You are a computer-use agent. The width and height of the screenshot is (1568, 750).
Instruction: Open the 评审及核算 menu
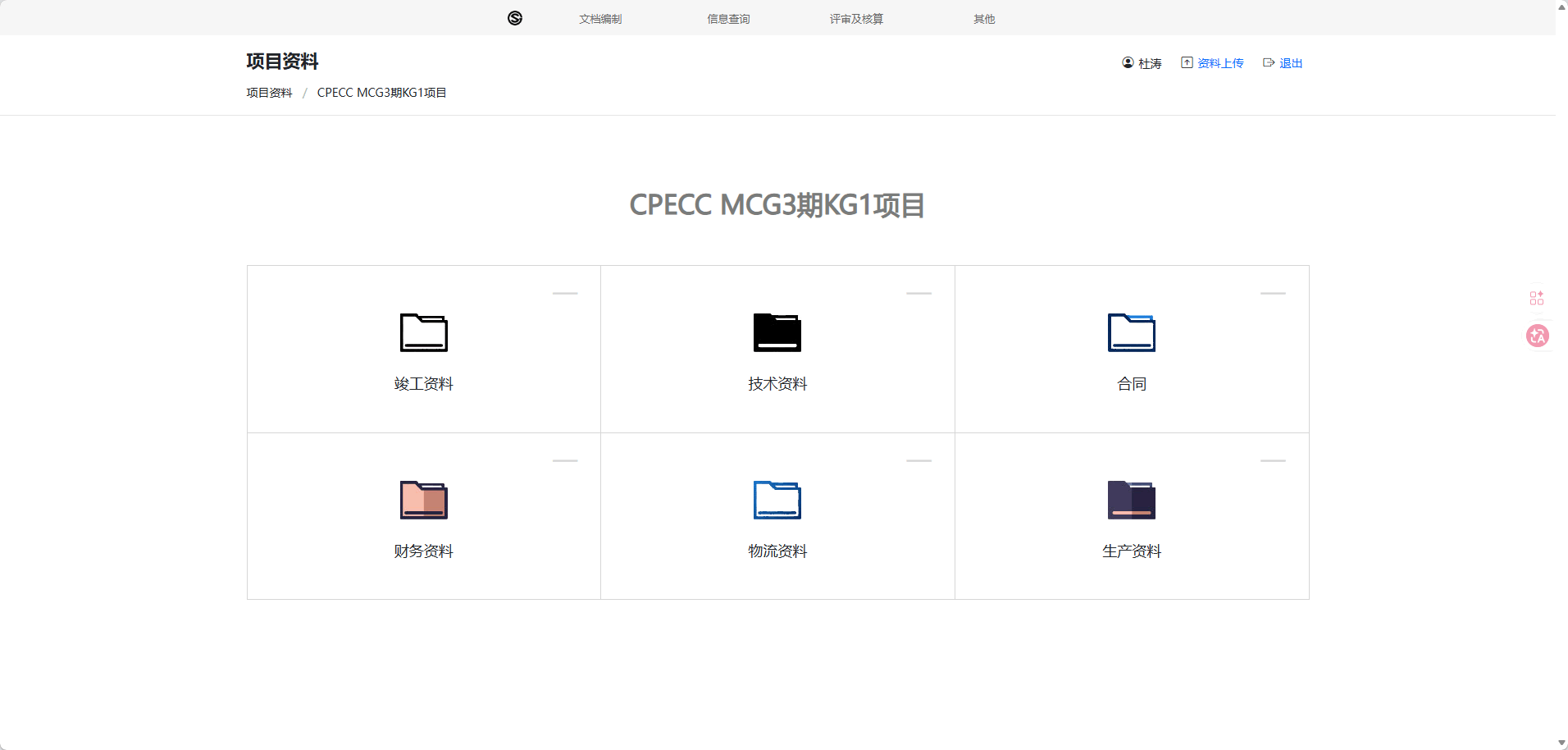(x=856, y=19)
